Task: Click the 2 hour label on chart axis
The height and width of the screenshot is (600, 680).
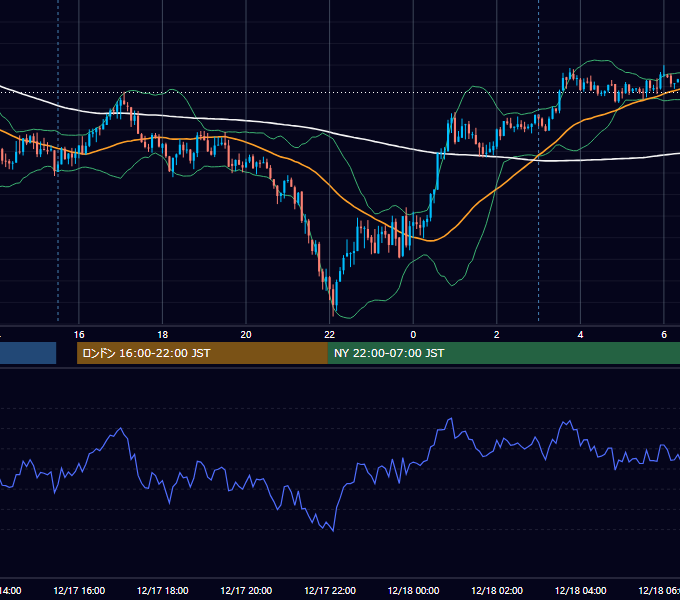Action: tap(497, 334)
